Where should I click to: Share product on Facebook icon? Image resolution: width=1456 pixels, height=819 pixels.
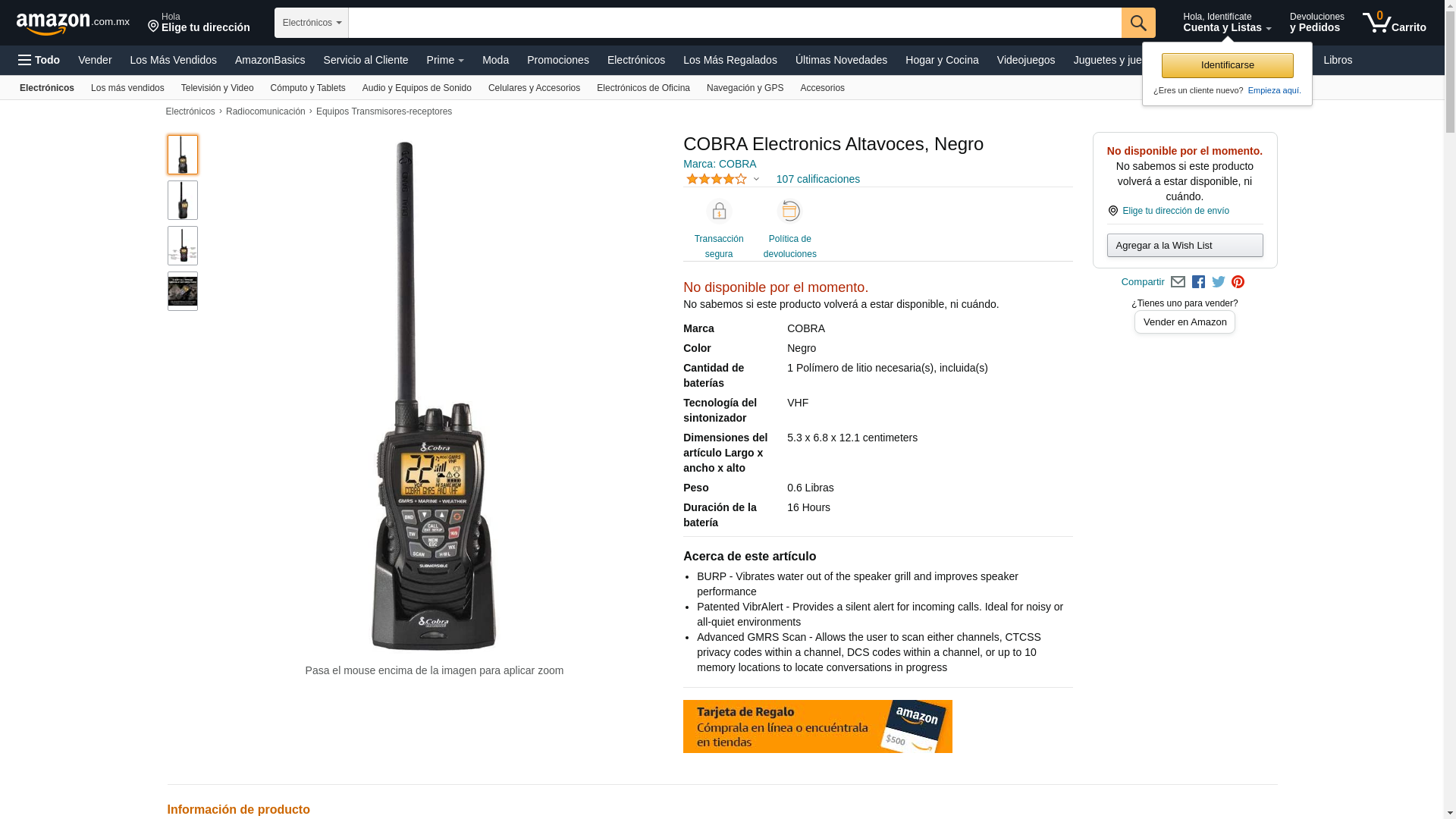tap(1198, 282)
